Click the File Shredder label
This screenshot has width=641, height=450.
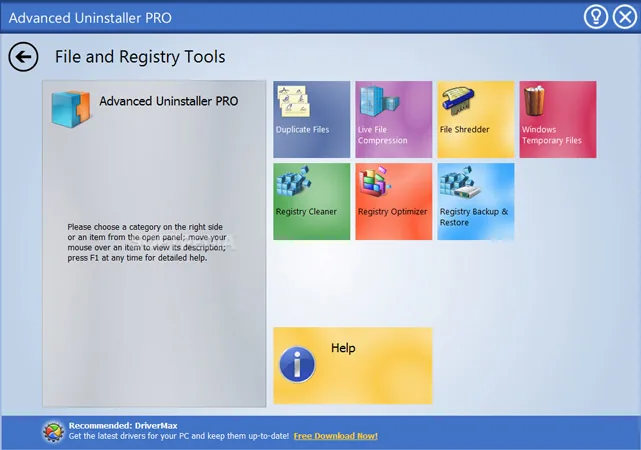pyautogui.click(x=464, y=130)
